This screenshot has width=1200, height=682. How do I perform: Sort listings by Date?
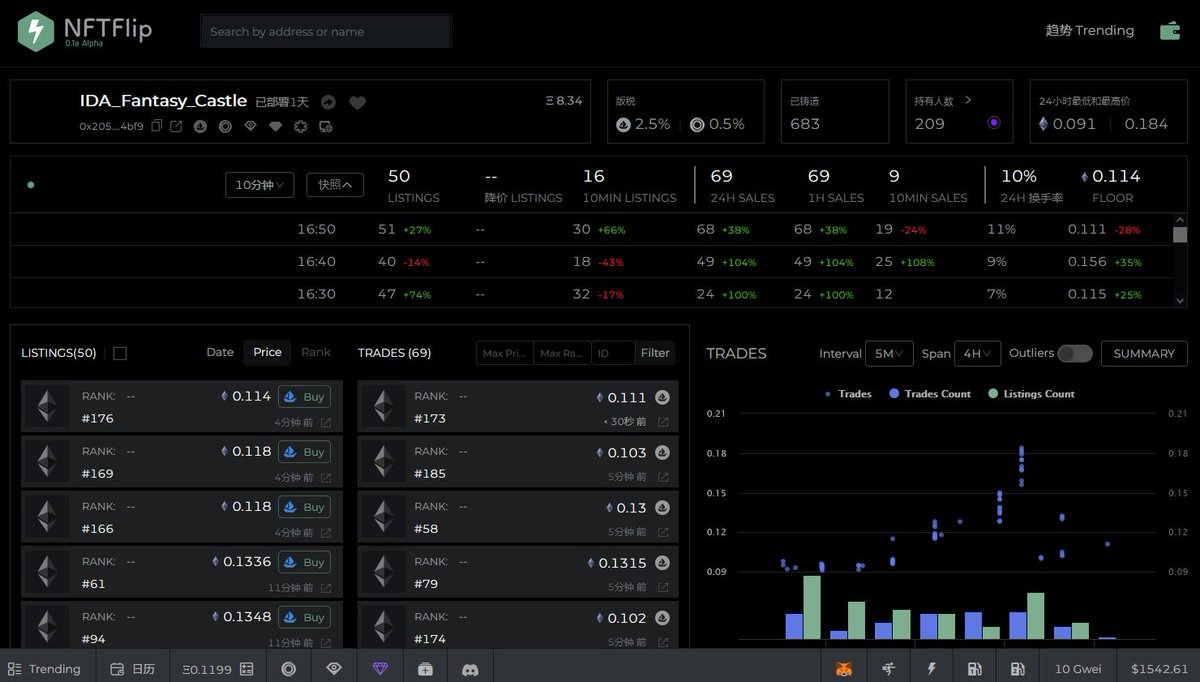(x=220, y=352)
